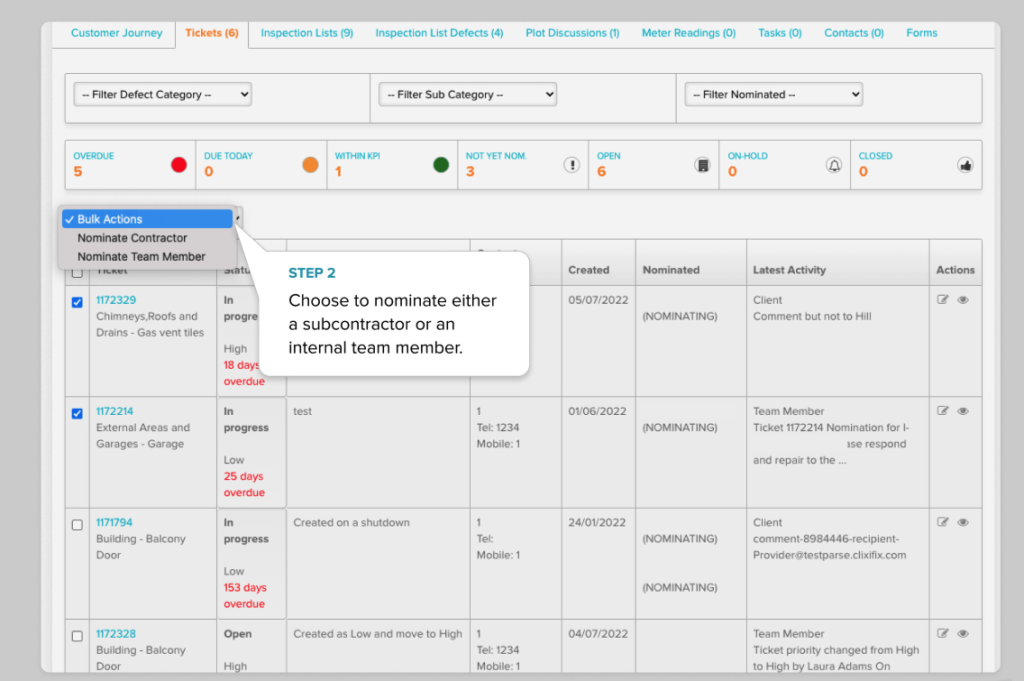The height and width of the screenshot is (681, 1024).
Task: Click the Closed thumbs-up icon
Action: click(x=965, y=165)
